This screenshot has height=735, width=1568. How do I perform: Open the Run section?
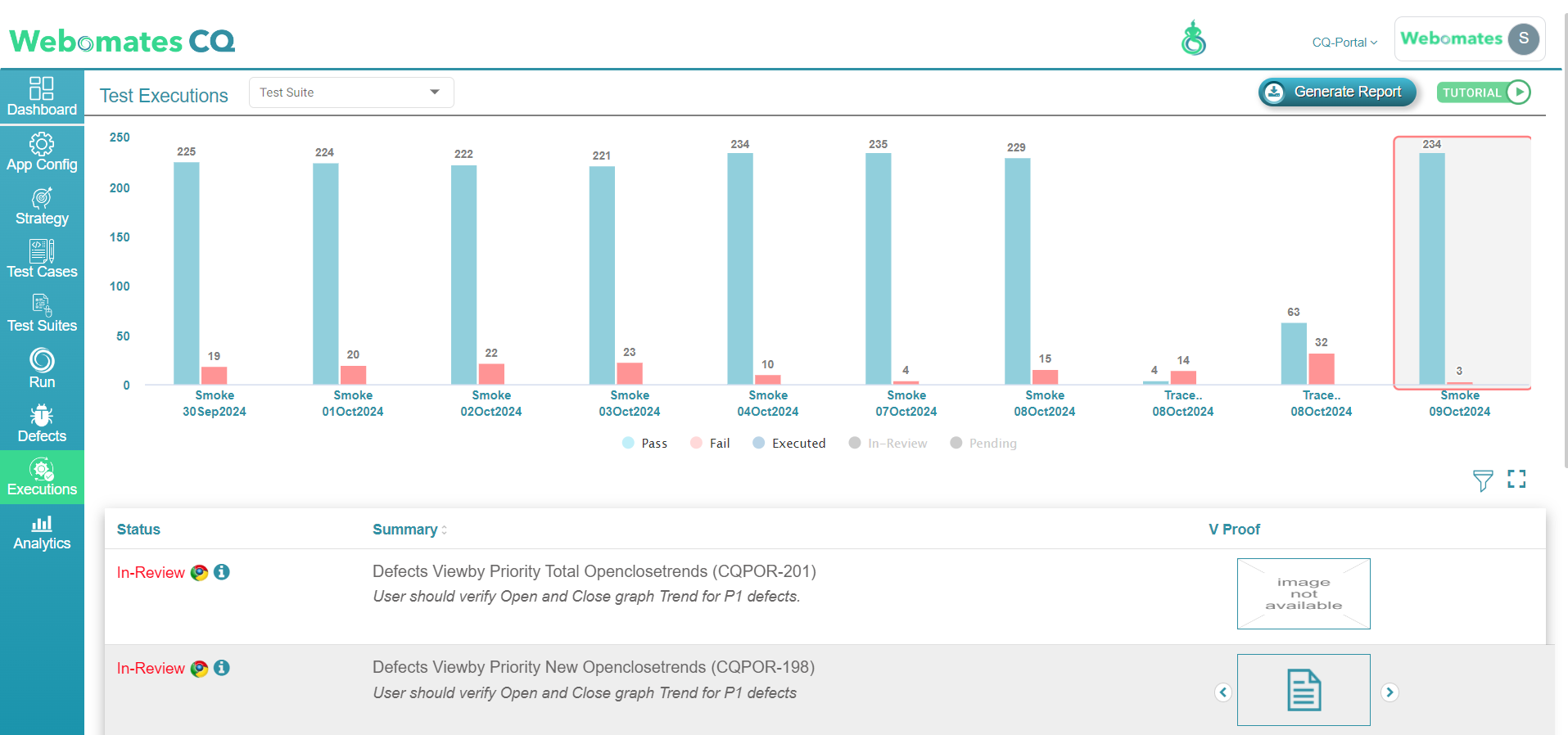42,368
